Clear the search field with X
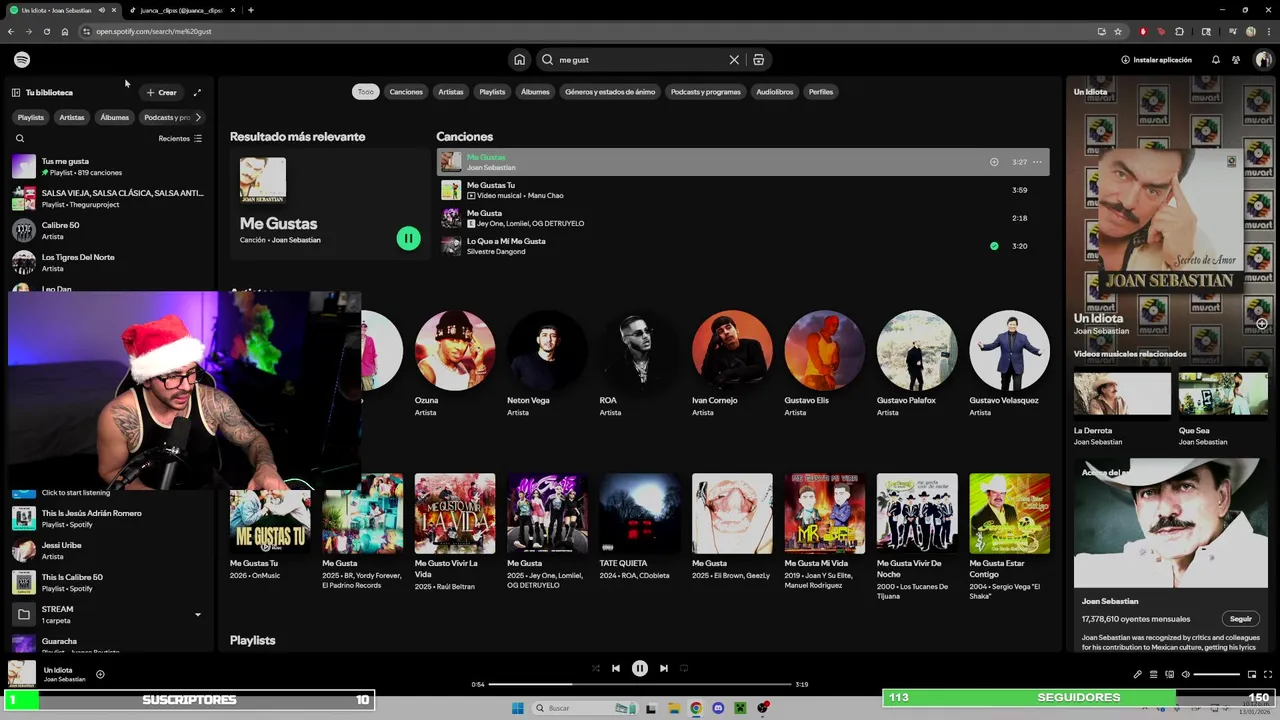 [734, 60]
